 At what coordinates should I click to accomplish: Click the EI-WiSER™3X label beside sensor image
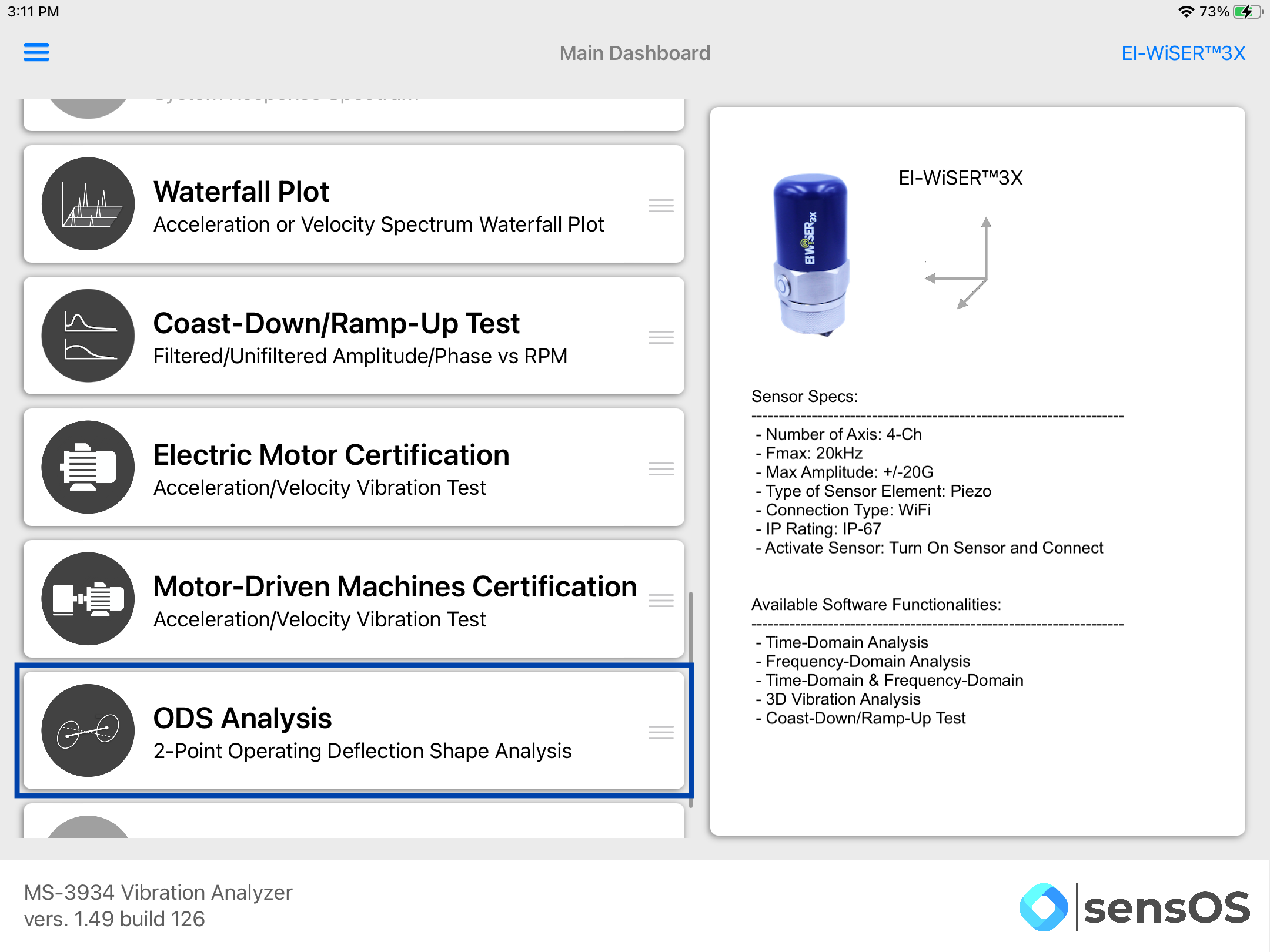(x=961, y=178)
